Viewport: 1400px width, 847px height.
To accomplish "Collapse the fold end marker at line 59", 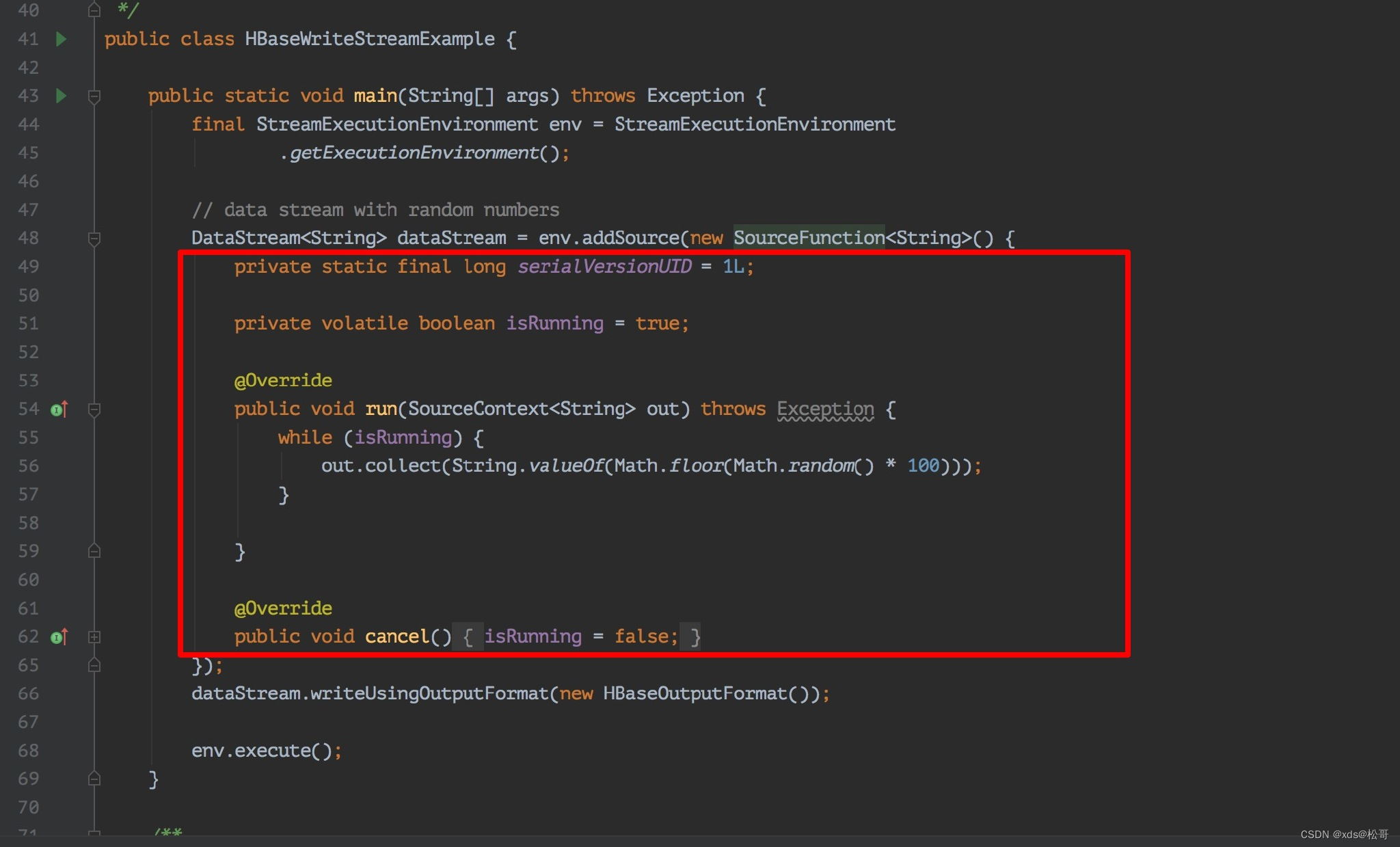I will coord(94,551).
